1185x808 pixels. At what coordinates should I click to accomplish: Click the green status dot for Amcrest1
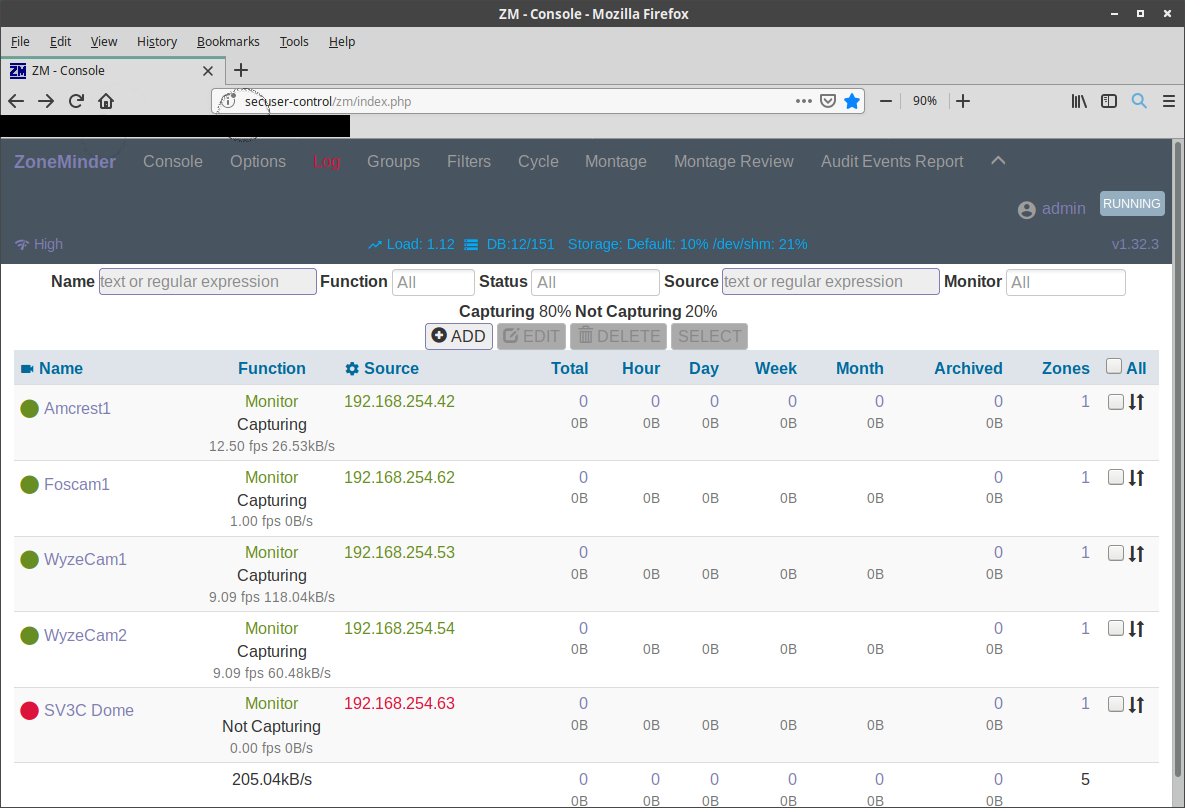(x=29, y=409)
